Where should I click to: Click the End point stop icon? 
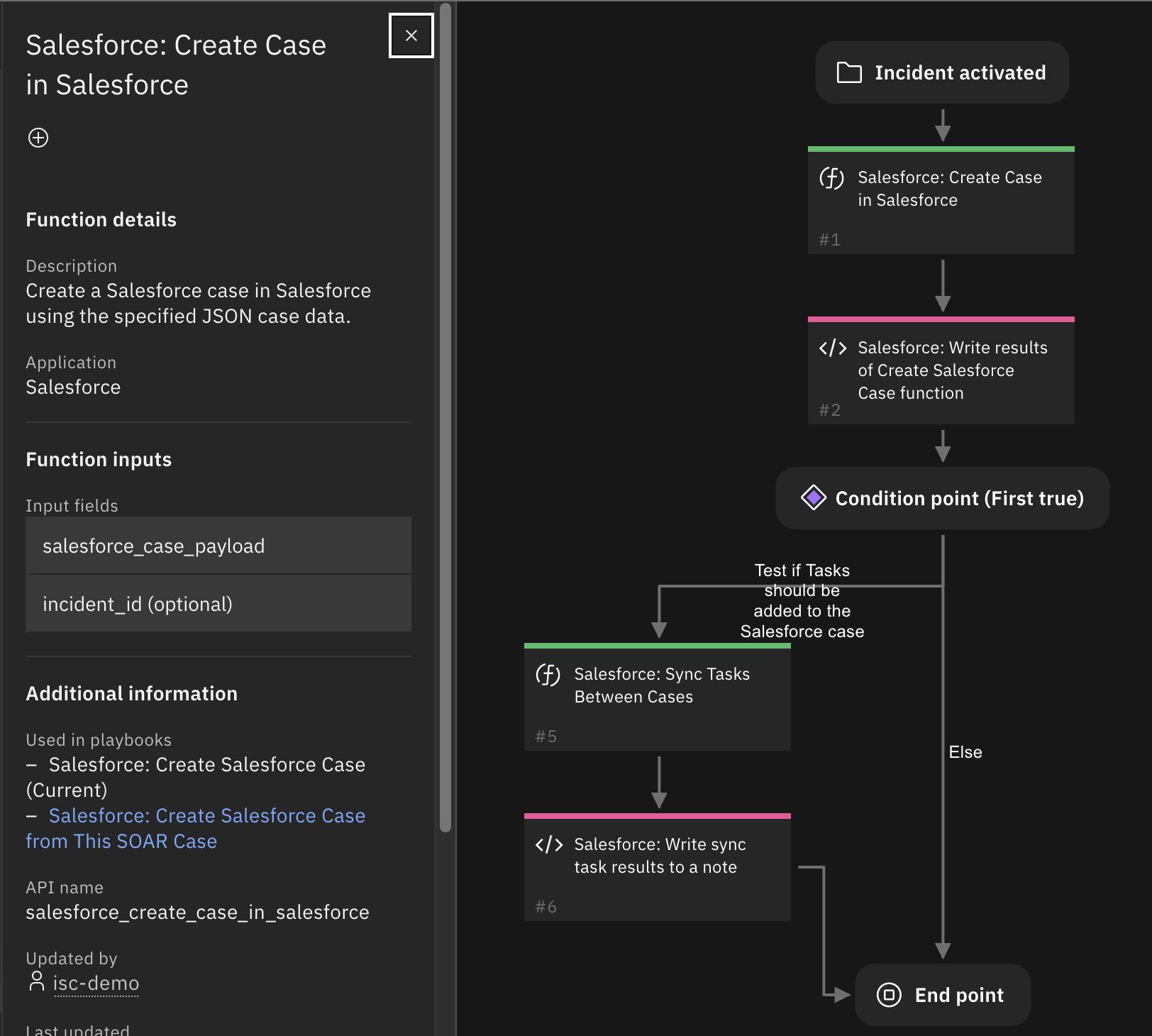(889, 995)
